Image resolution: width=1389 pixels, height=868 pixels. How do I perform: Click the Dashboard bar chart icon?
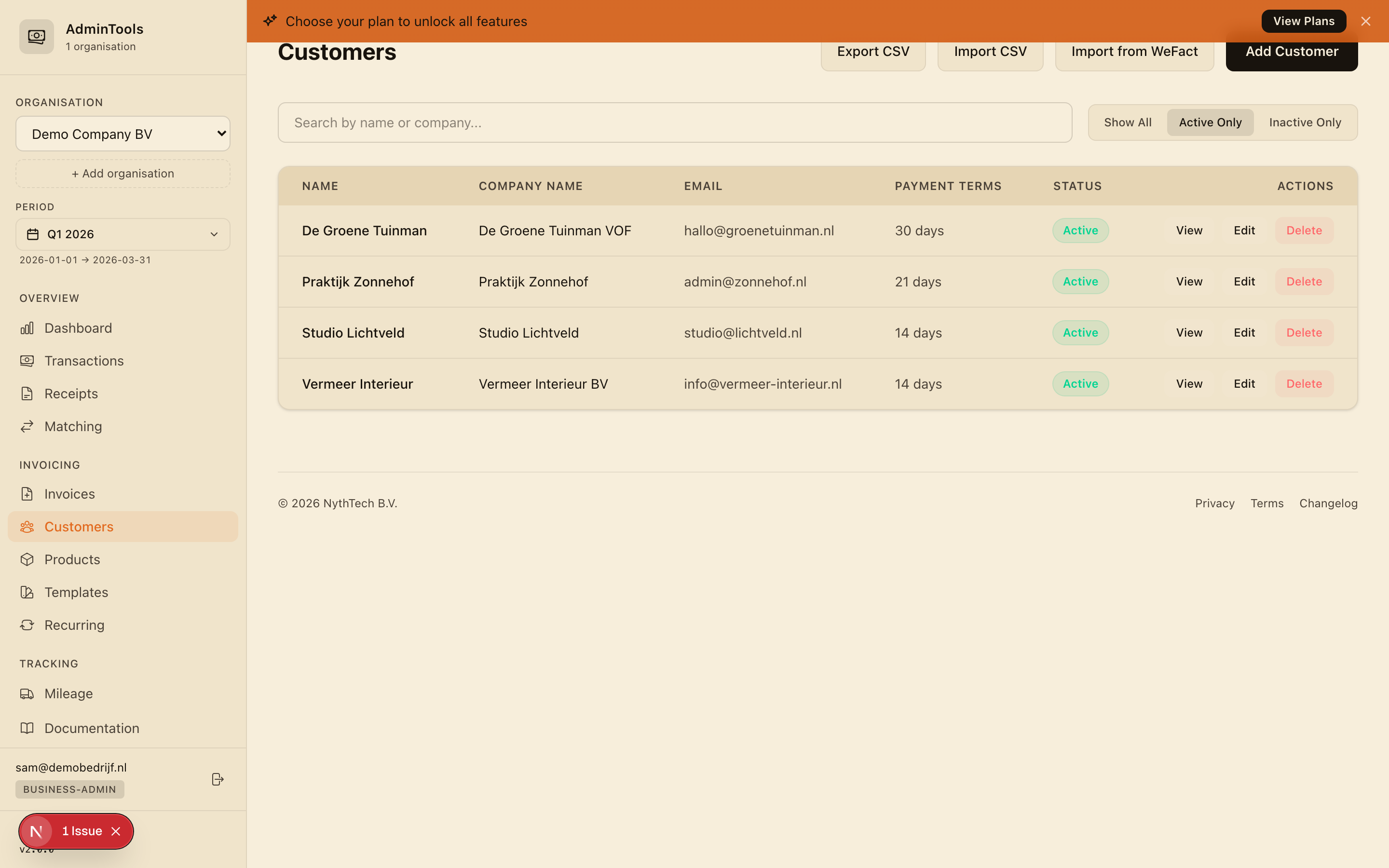coord(27,328)
